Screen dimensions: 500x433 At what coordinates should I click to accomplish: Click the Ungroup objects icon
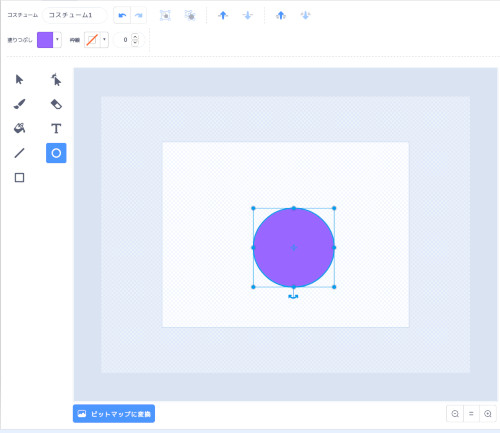point(190,15)
